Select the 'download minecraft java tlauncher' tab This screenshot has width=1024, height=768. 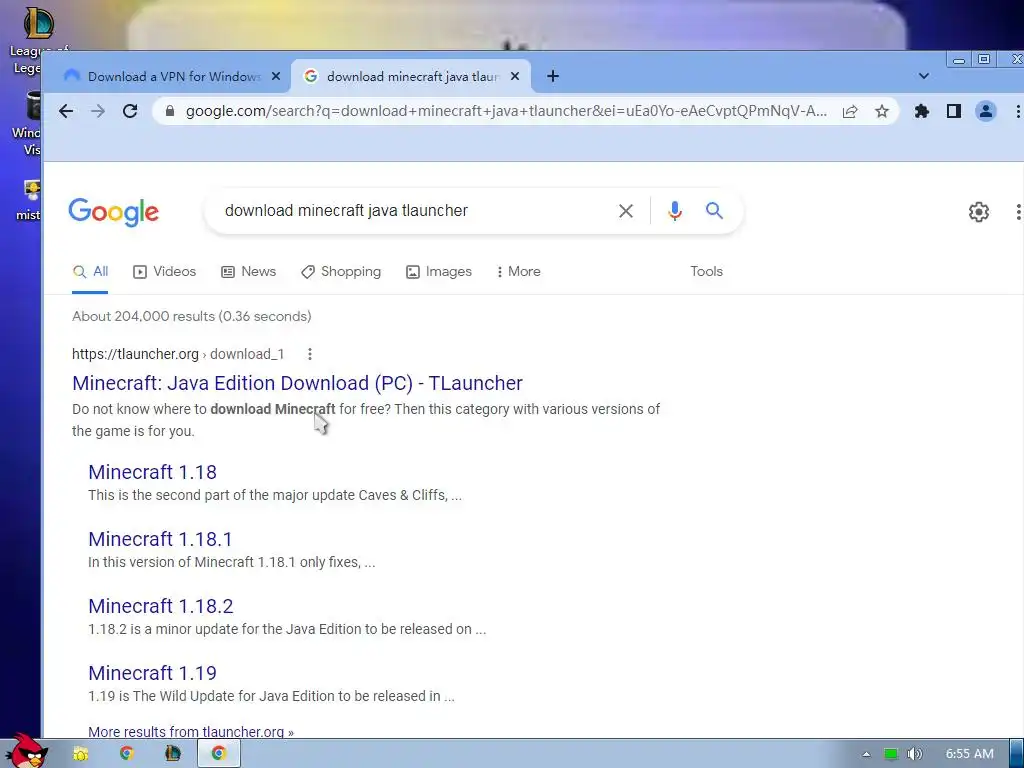tap(411, 76)
